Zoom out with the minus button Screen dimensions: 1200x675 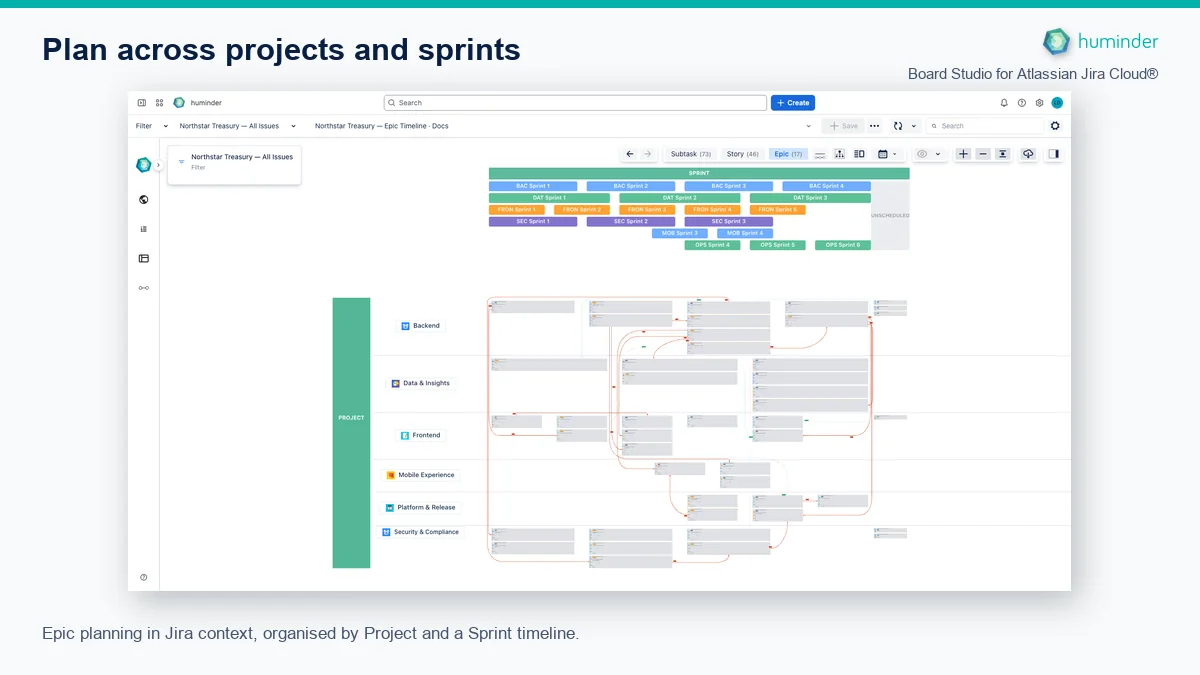pyautogui.click(x=983, y=154)
